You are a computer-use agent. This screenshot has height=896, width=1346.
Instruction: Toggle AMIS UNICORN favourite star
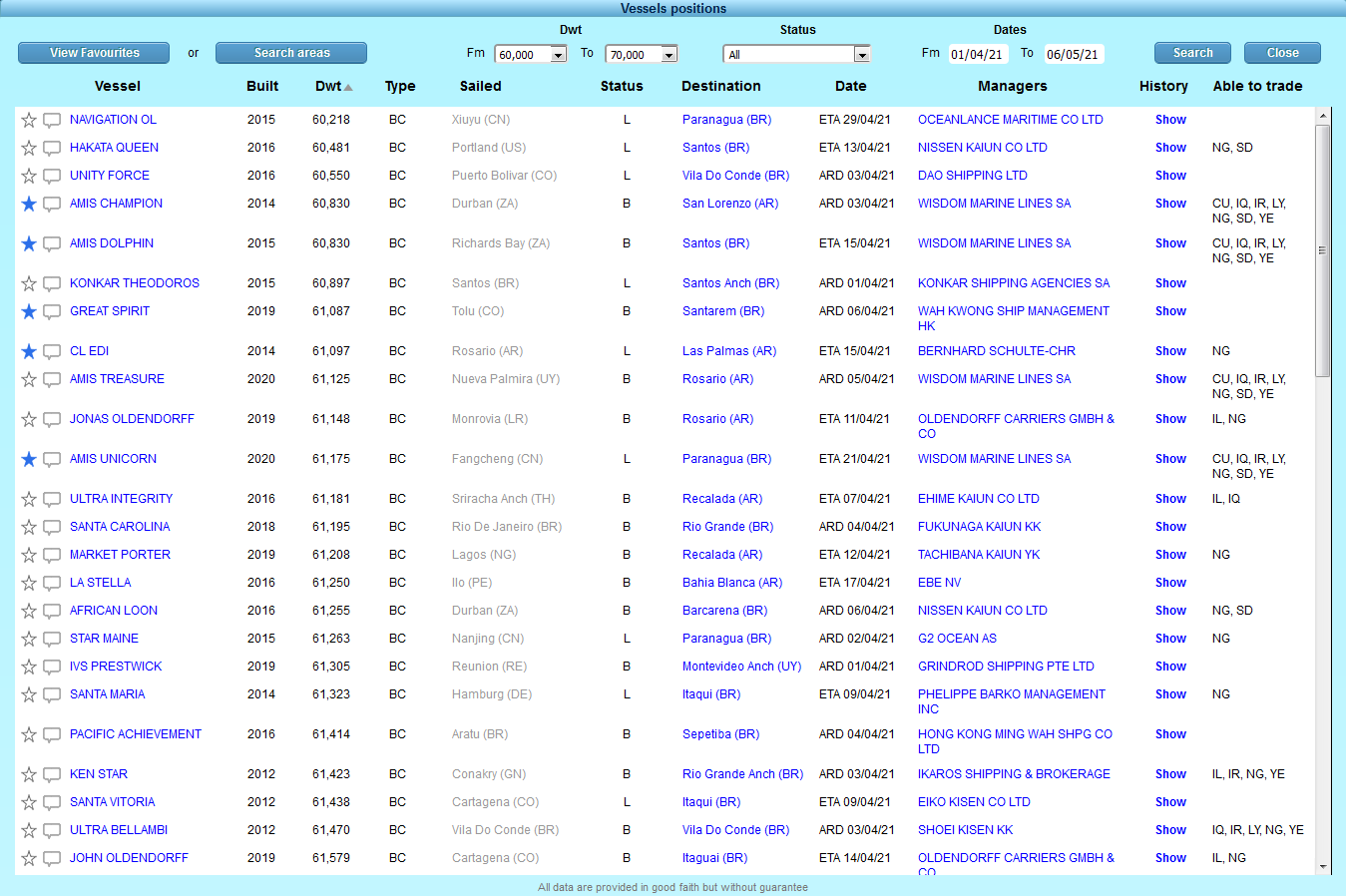pos(29,459)
